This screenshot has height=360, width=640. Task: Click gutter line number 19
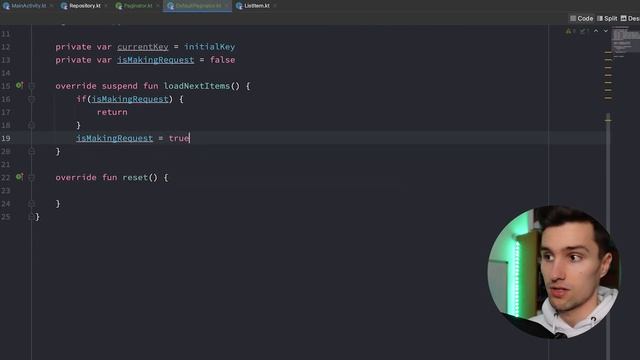click(x=5, y=138)
